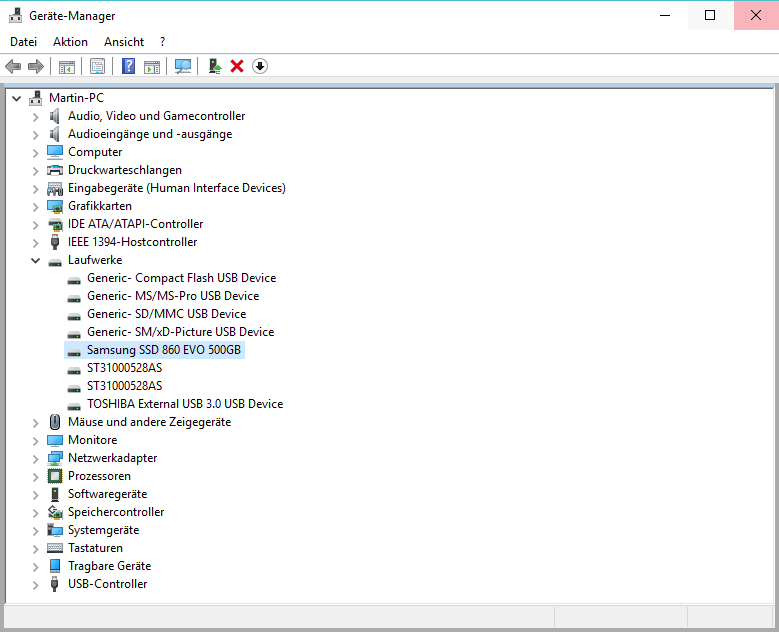Select TOSHIBA External USB 3.0 USB Device
The width and height of the screenshot is (779, 632).
pos(185,404)
